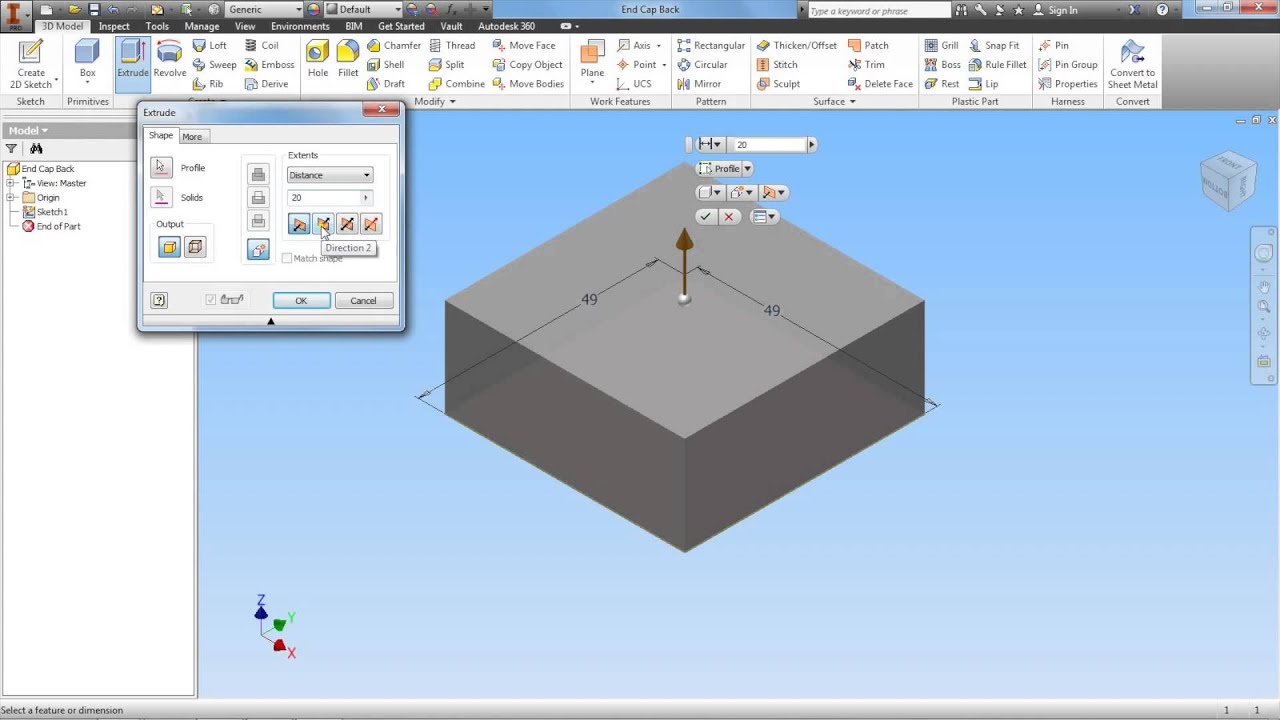Image resolution: width=1280 pixels, height=720 pixels.
Task: Select the Fillet tool
Action: point(348,59)
